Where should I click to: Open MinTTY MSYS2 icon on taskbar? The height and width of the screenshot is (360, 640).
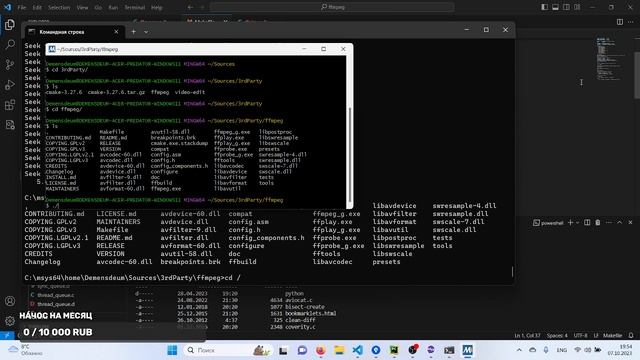pyautogui.click(x=467, y=350)
